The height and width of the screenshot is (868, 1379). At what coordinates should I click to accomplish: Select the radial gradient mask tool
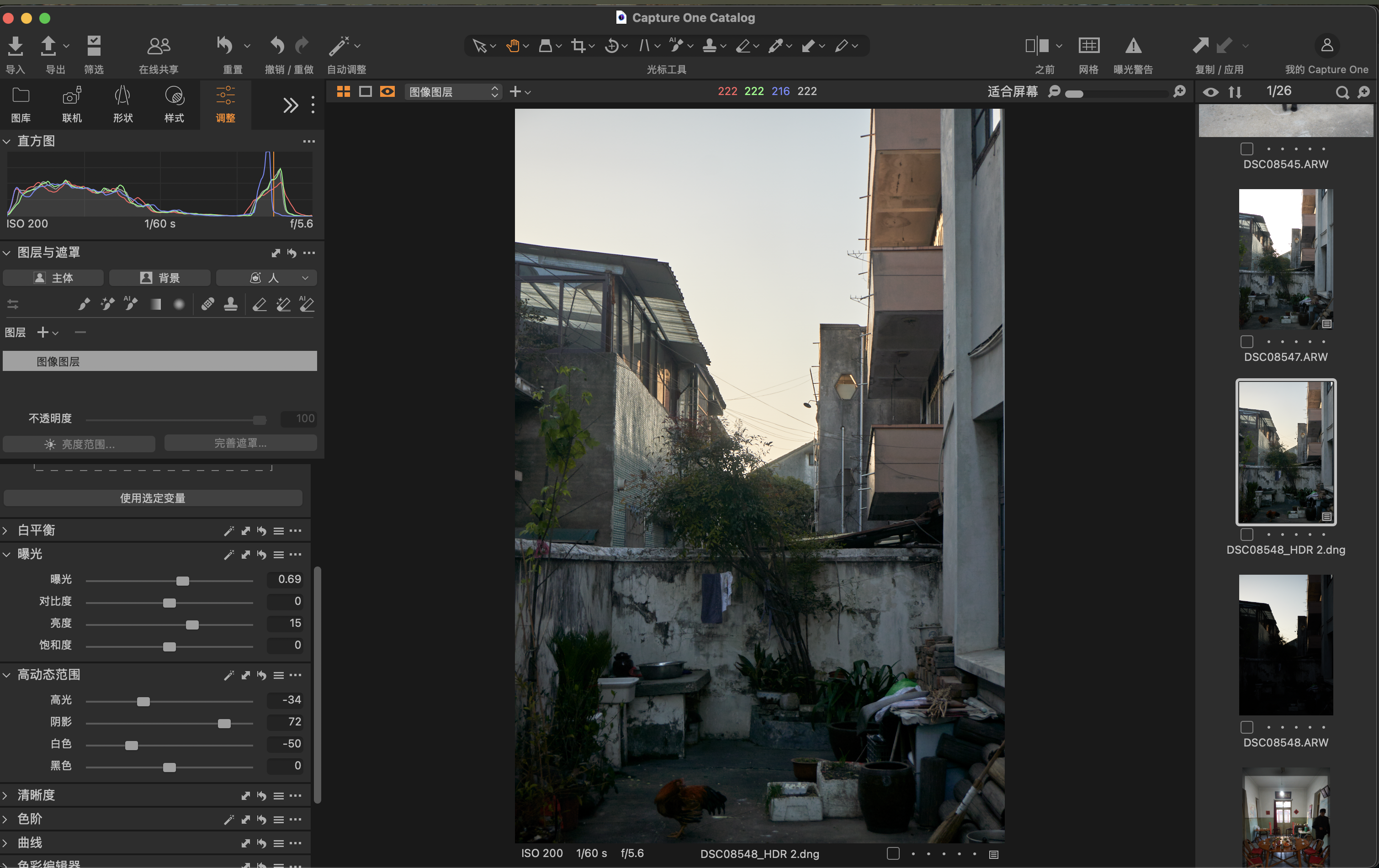[179, 304]
